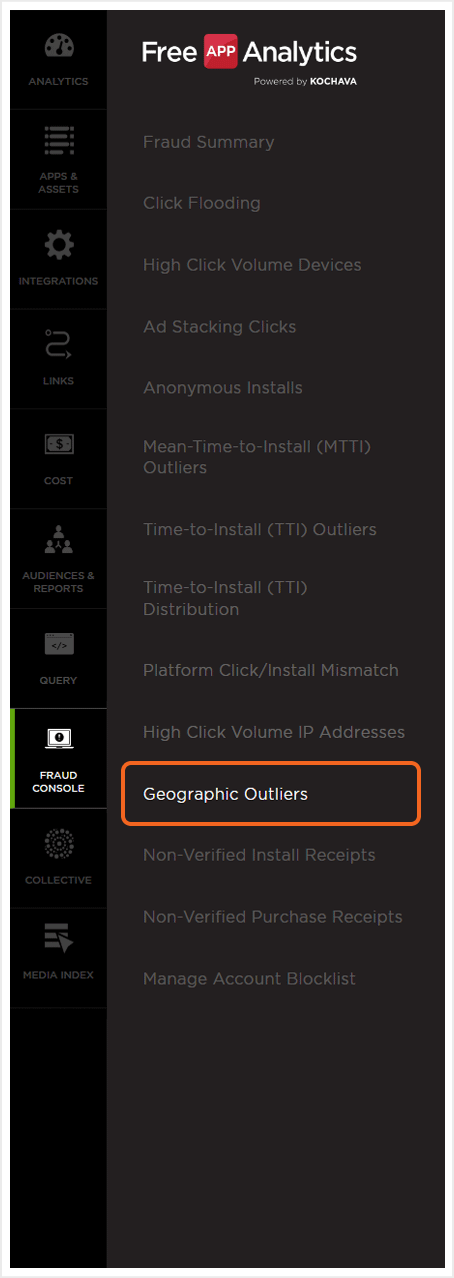The height and width of the screenshot is (1278, 454).
Task: Open the Cost dollar icon
Action: pos(58,443)
